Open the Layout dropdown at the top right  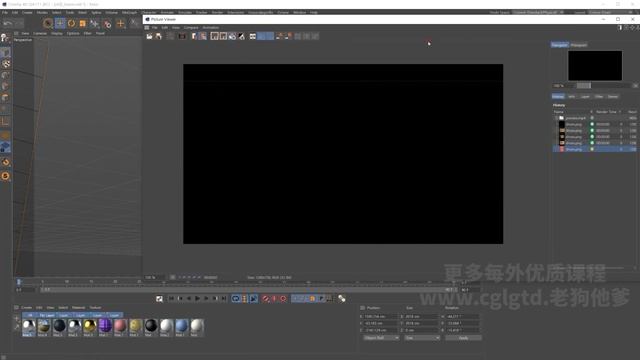point(612,13)
